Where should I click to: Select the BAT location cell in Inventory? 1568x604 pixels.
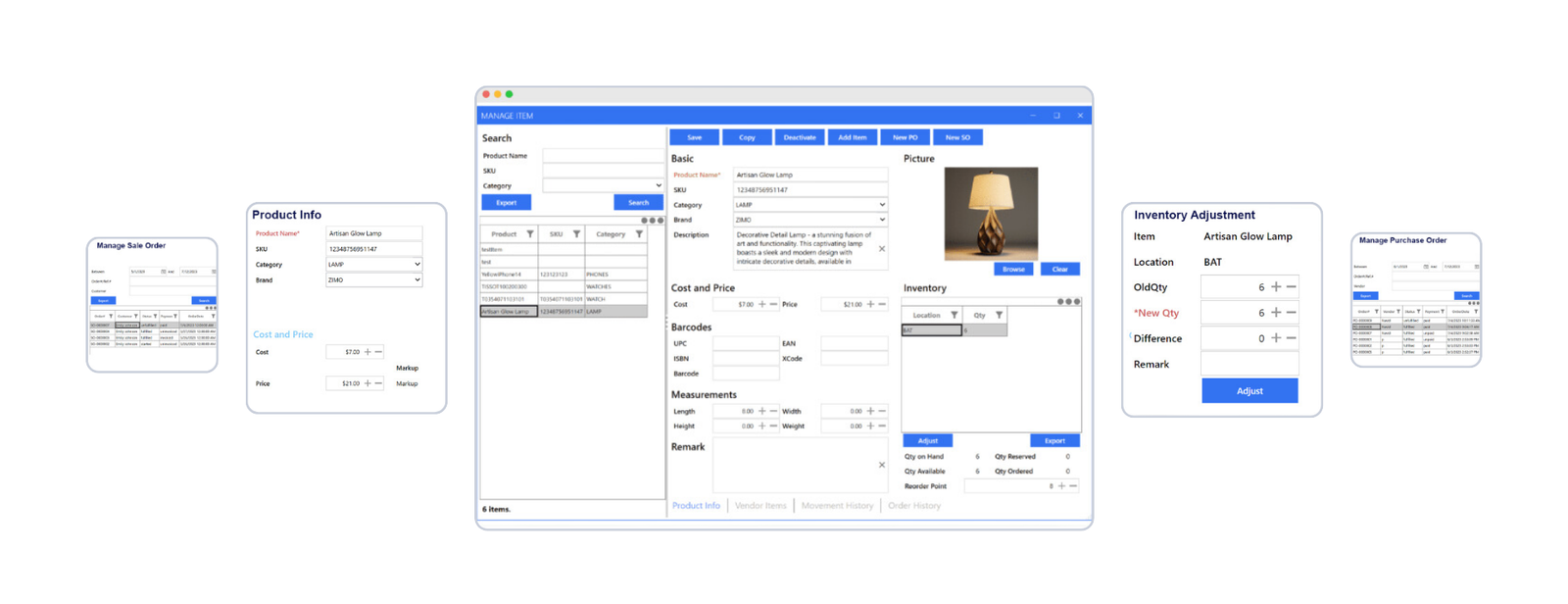click(931, 330)
